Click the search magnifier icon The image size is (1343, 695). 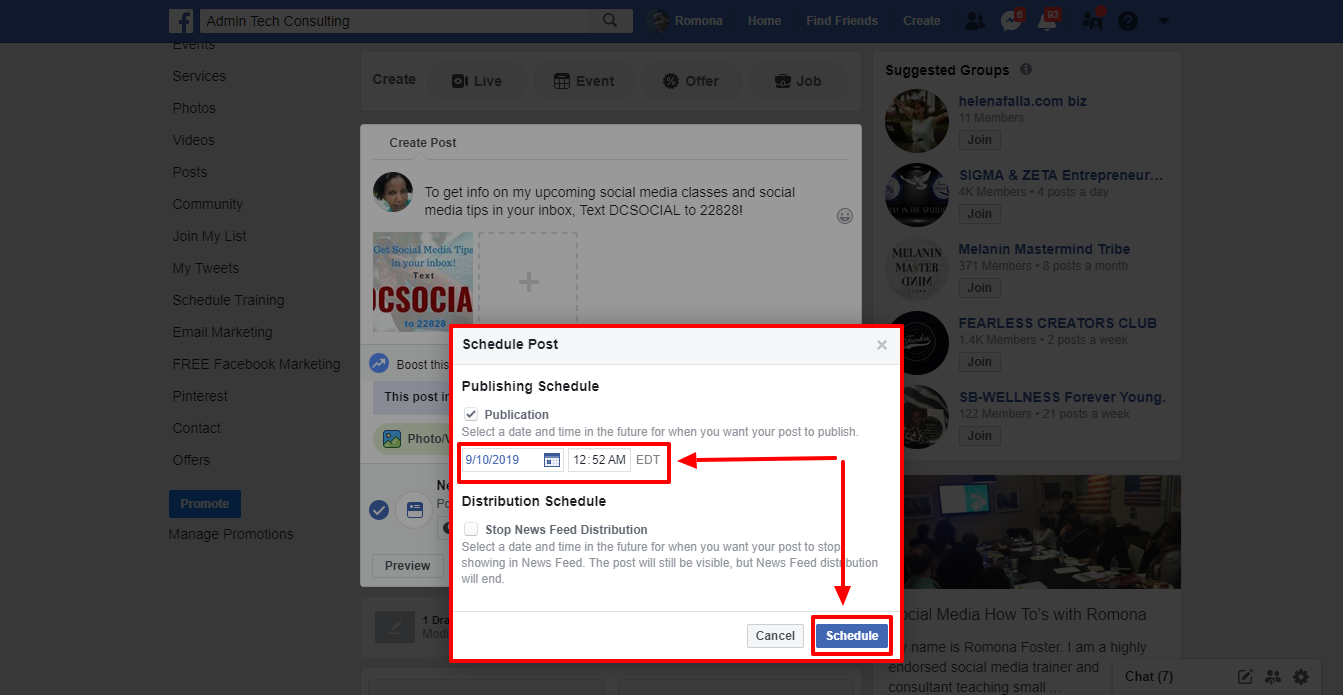click(610, 21)
